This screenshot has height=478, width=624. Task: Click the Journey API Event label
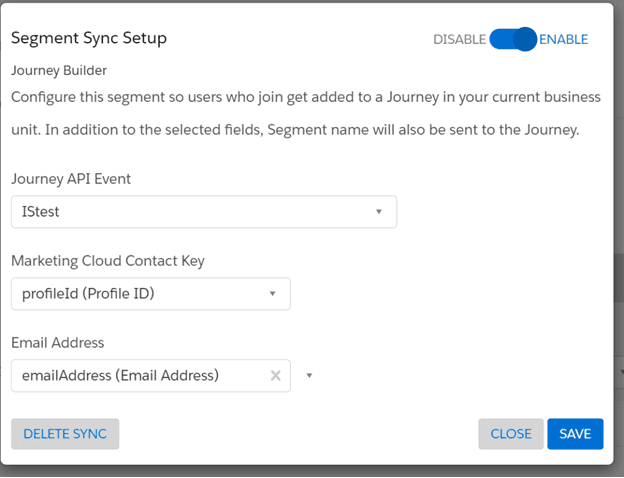point(71,179)
